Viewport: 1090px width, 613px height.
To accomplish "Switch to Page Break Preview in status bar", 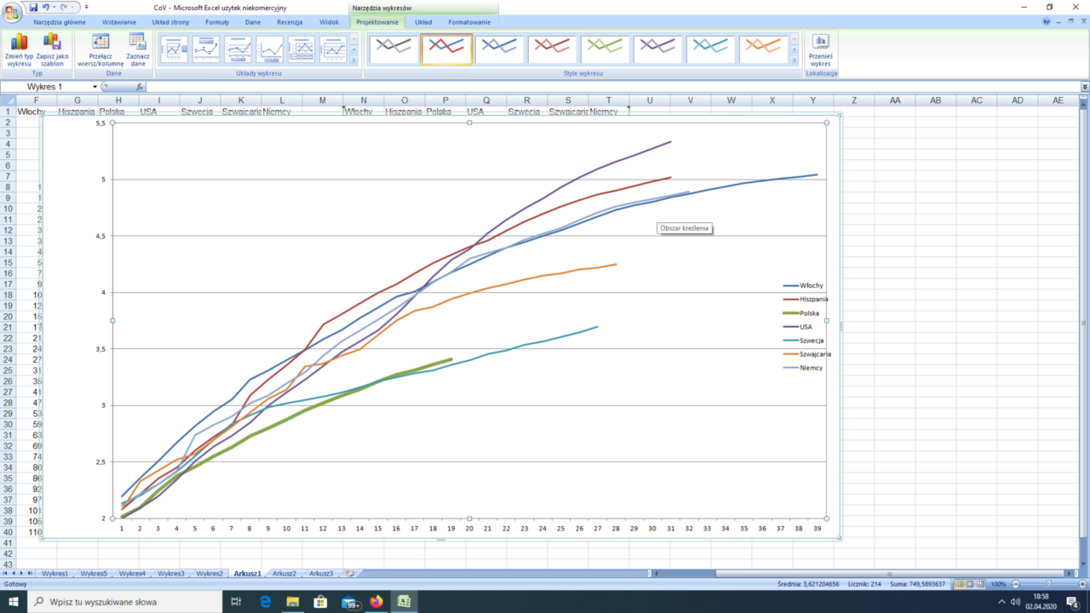I will point(980,585).
